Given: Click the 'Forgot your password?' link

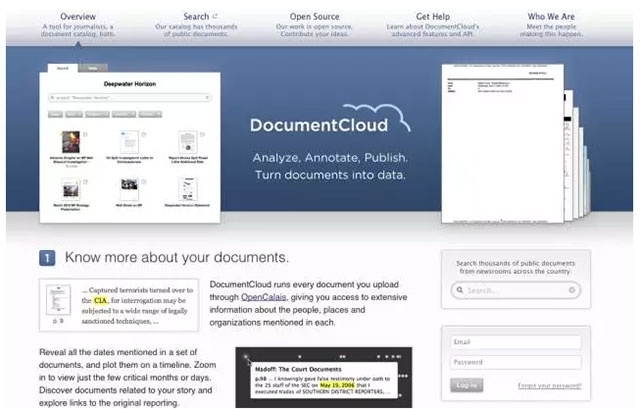Looking at the screenshot, I should [x=550, y=385].
